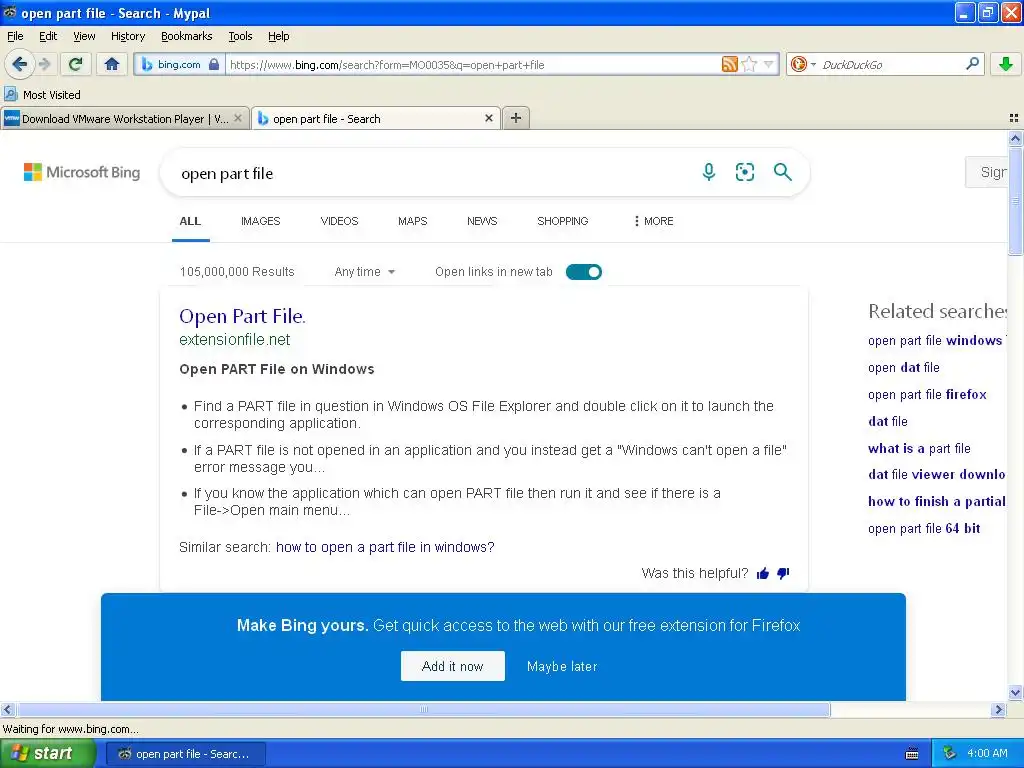Switch to the VIDEOS results tab

click(339, 221)
